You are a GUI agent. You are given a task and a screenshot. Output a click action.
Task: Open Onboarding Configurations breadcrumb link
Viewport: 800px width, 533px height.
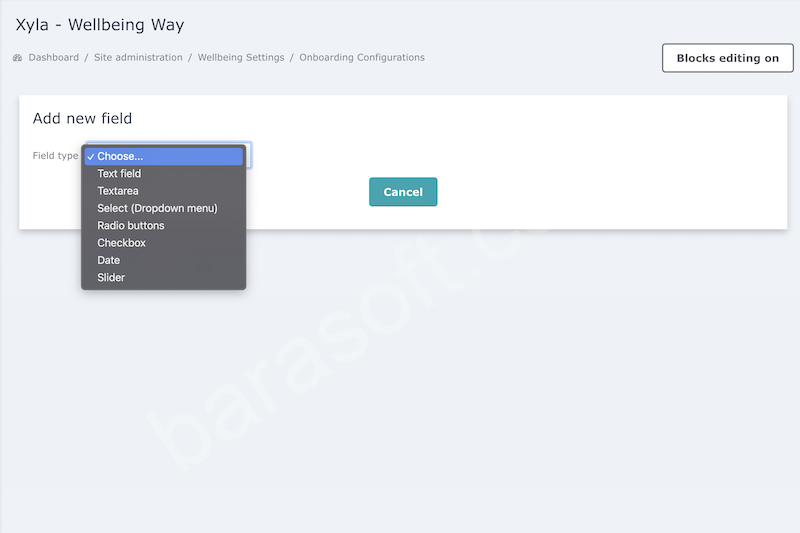click(x=362, y=58)
